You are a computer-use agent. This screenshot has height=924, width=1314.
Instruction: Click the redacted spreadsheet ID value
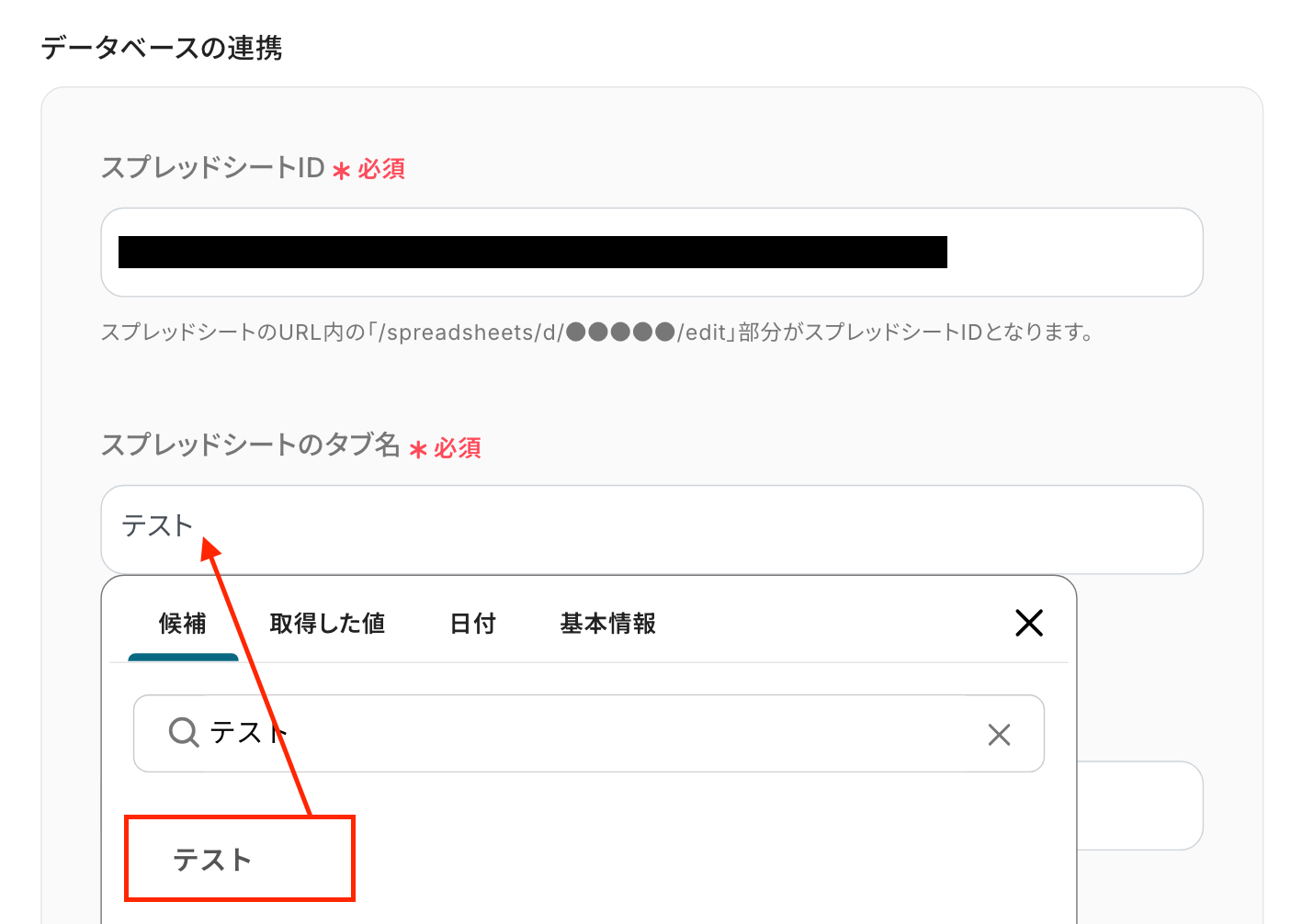(x=533, y=252)
